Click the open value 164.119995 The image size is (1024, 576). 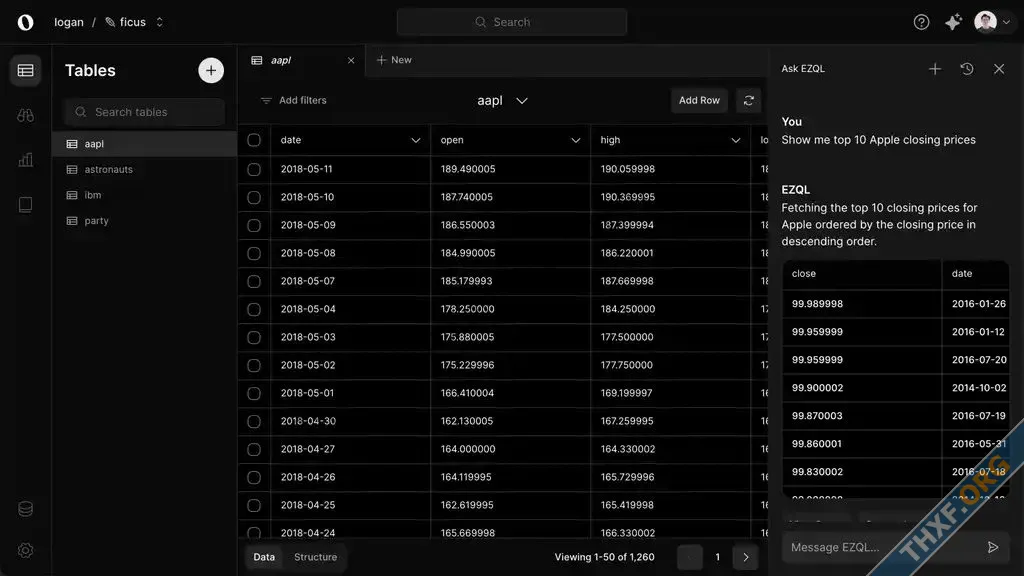(x=466, y=477)
